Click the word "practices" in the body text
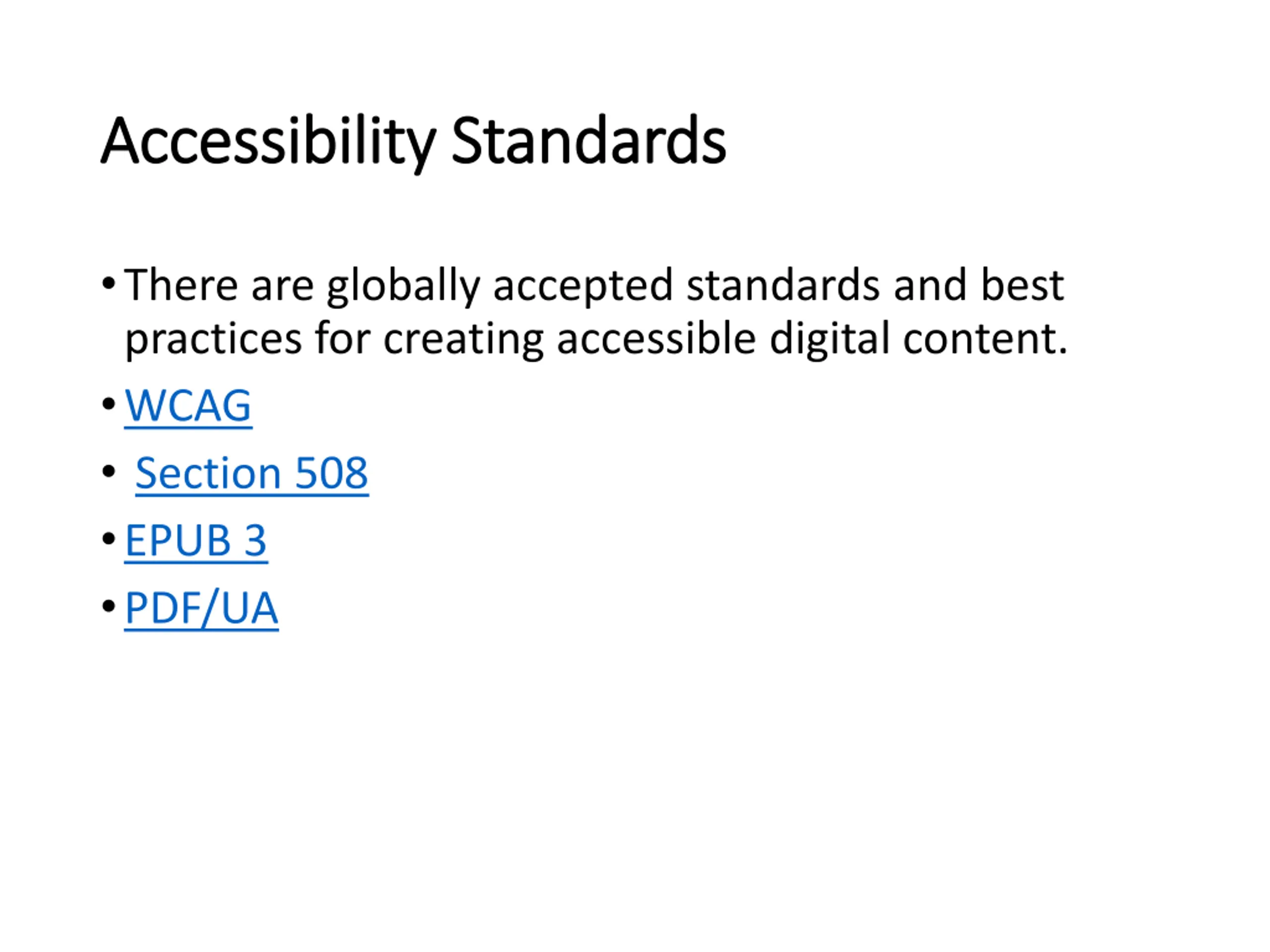 (213, 339)
